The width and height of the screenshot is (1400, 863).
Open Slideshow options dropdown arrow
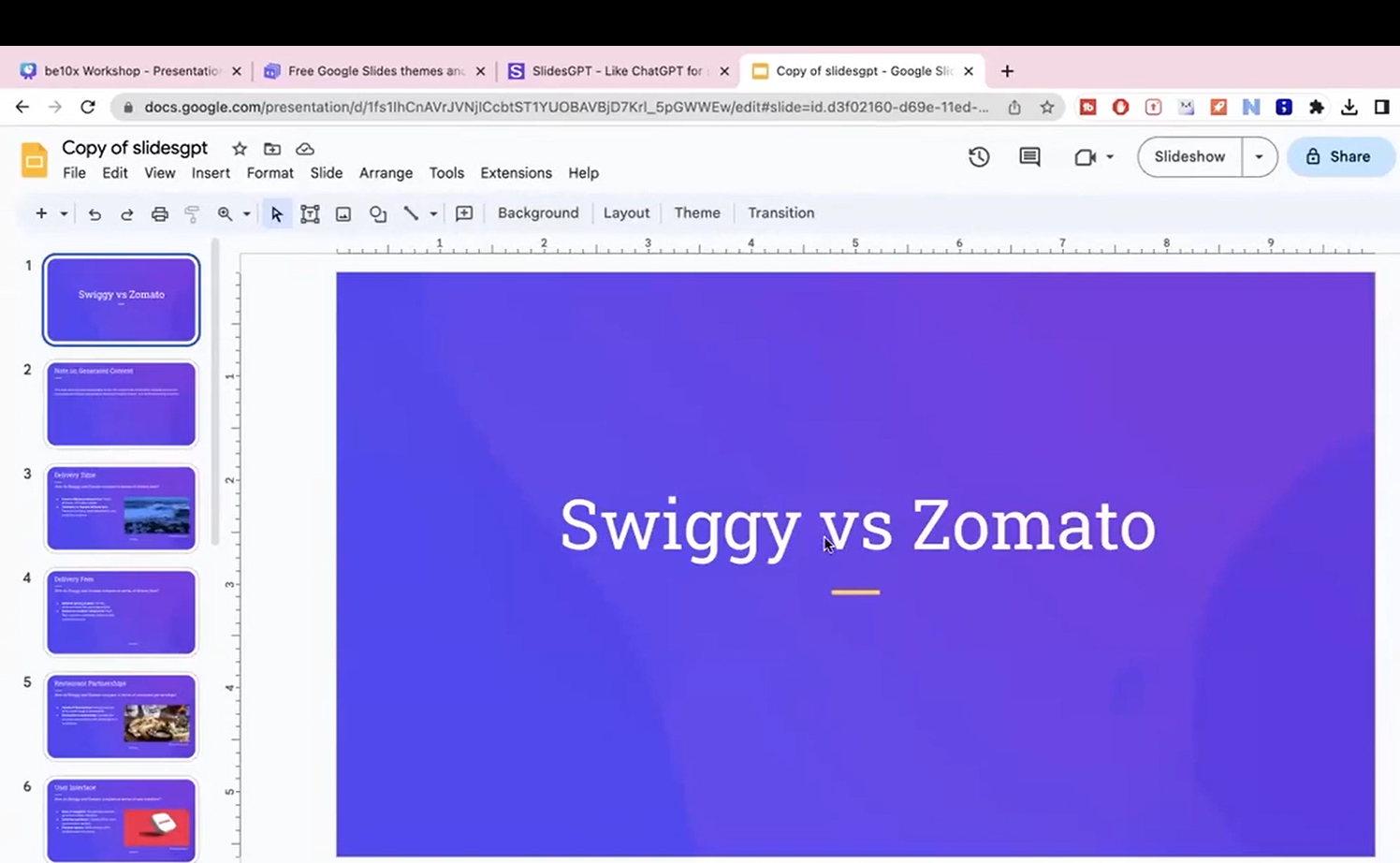(x=1259, y=156)
